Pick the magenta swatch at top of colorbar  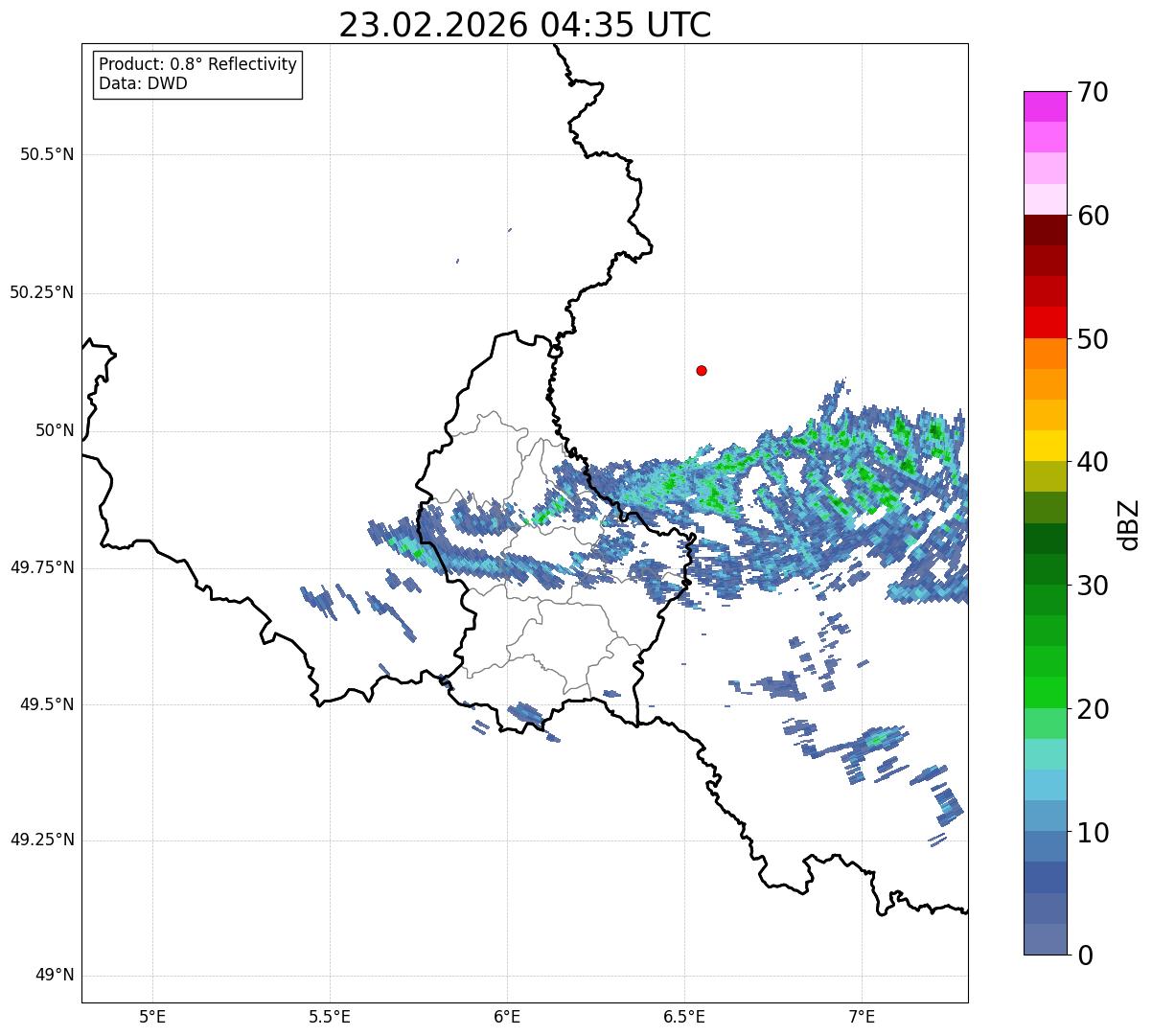tap(1045, 106)
